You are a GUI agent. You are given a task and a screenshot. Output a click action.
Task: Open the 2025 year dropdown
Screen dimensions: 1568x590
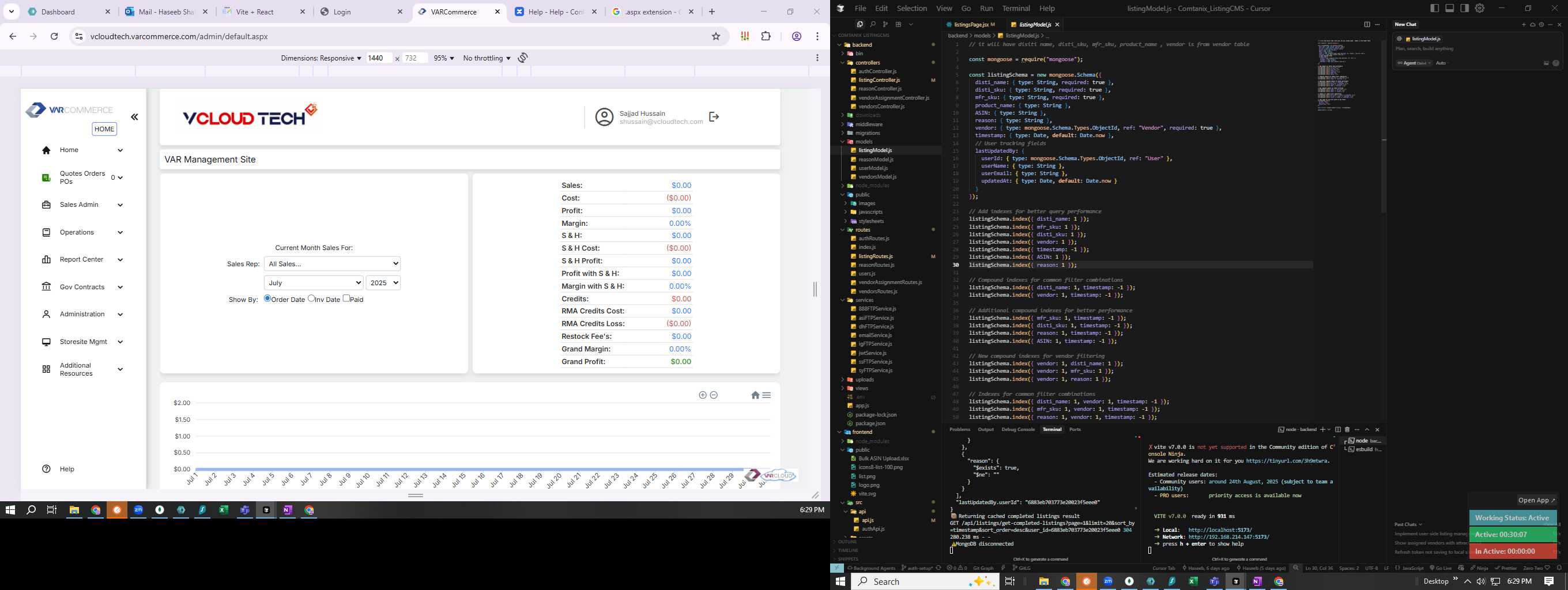click(x=383, y=283)
